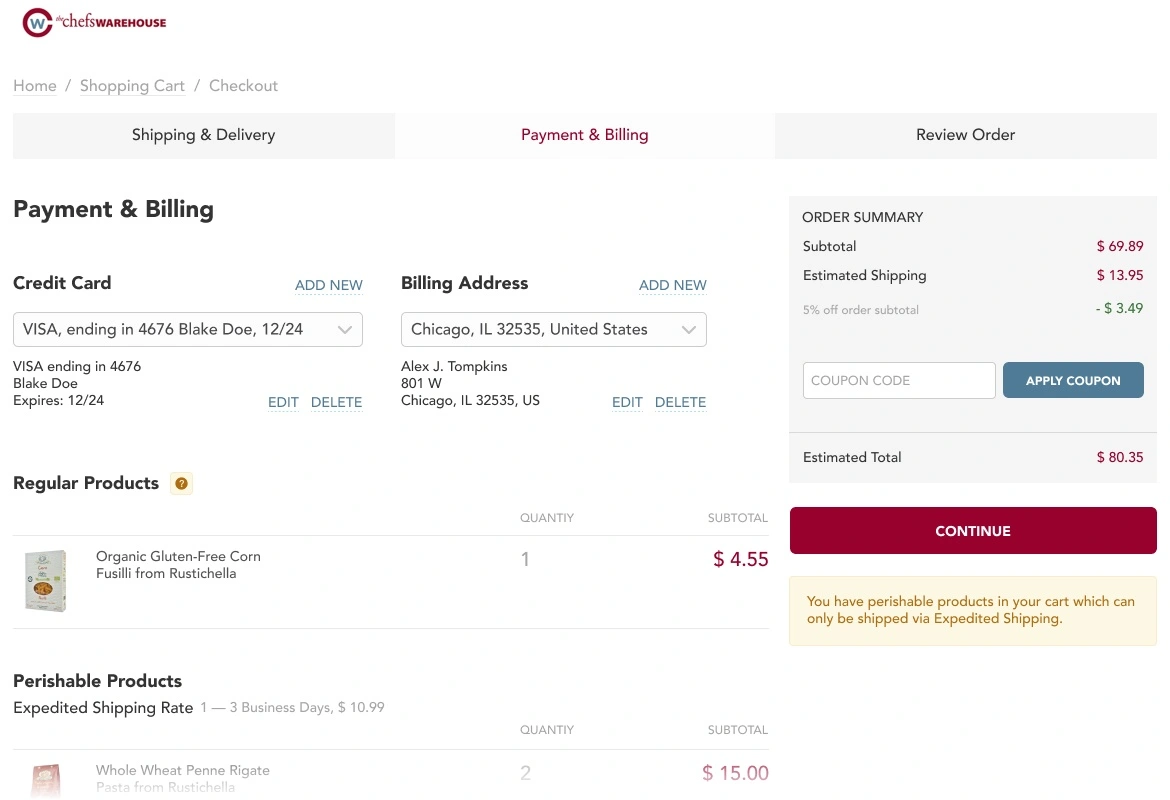
Task: Expand the billing address dropdown
Action: point(554,329)
